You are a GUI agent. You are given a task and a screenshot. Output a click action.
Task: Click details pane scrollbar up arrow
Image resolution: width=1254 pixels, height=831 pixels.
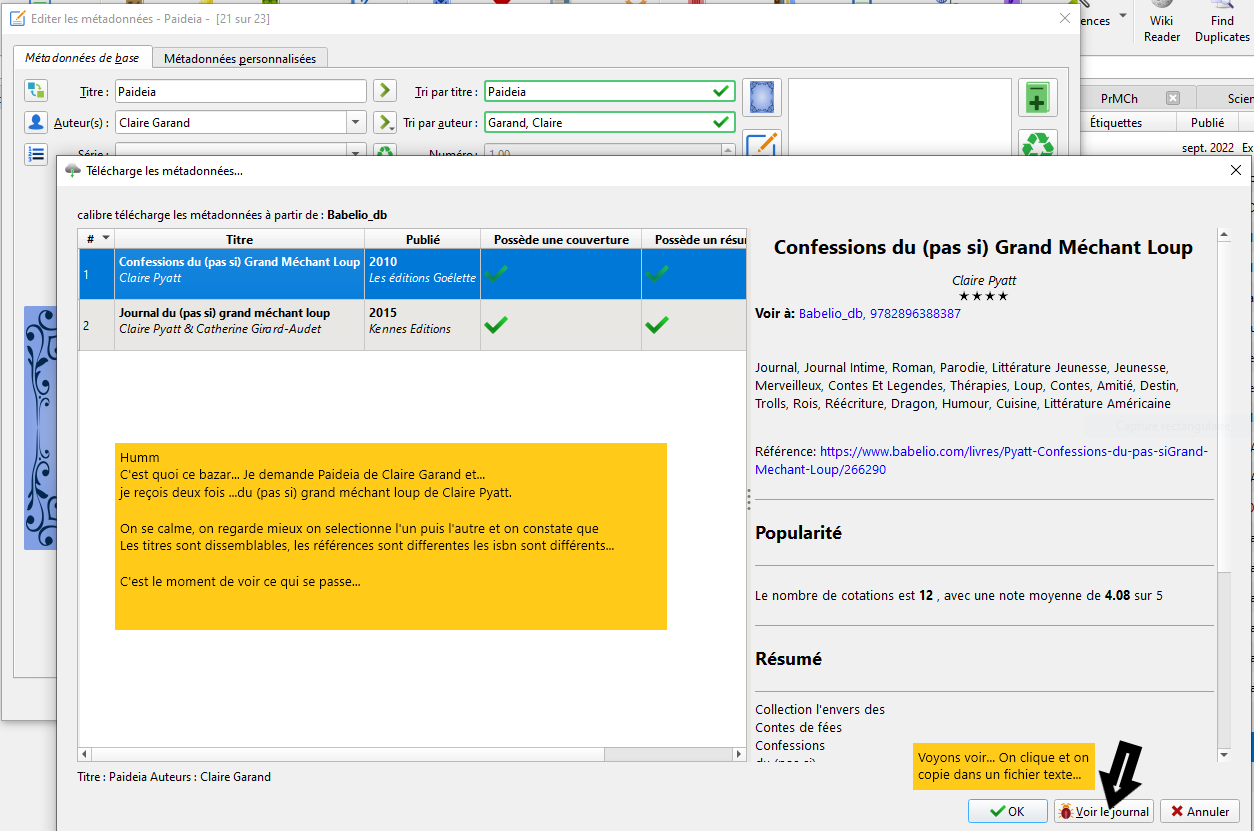[x=1223, y=236]
